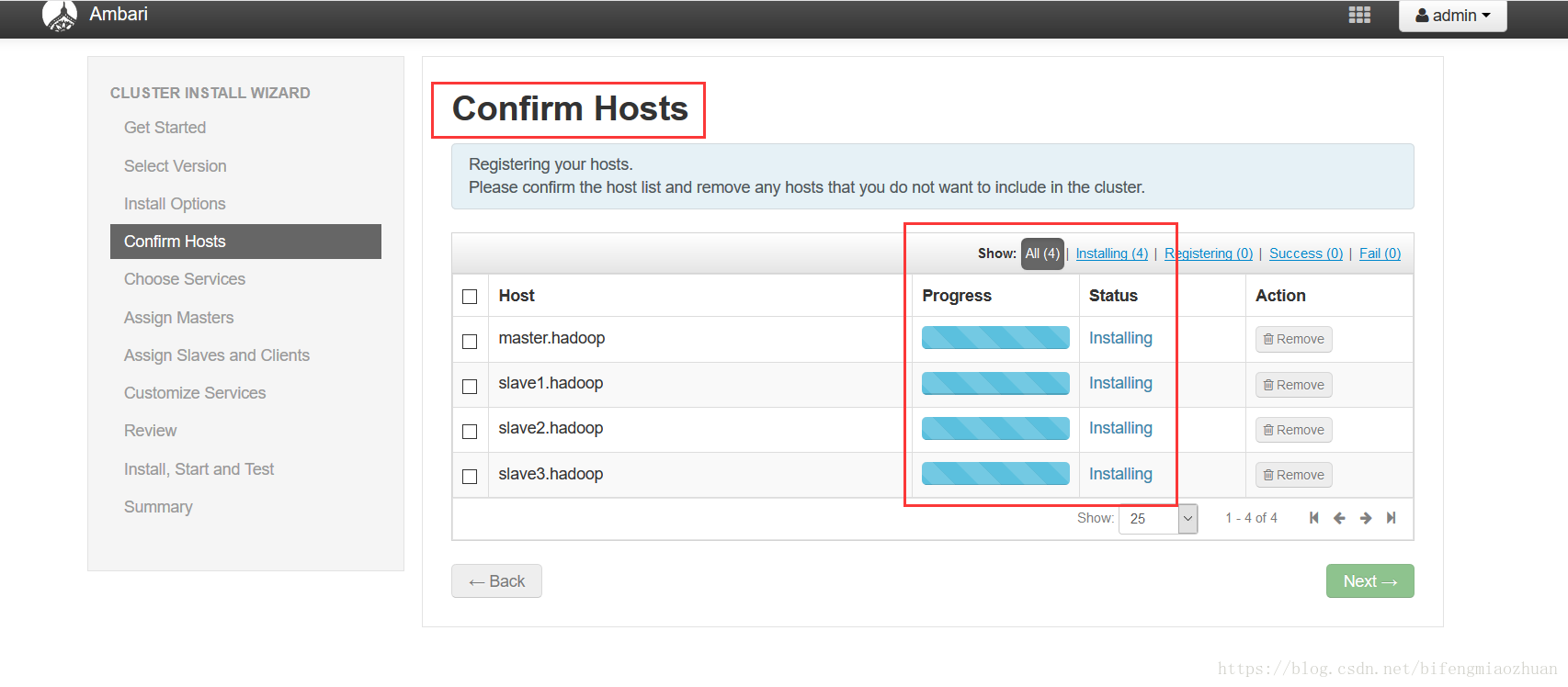Click slave3.hadoop progress bar
The image size is (1568, 687).
995,473
